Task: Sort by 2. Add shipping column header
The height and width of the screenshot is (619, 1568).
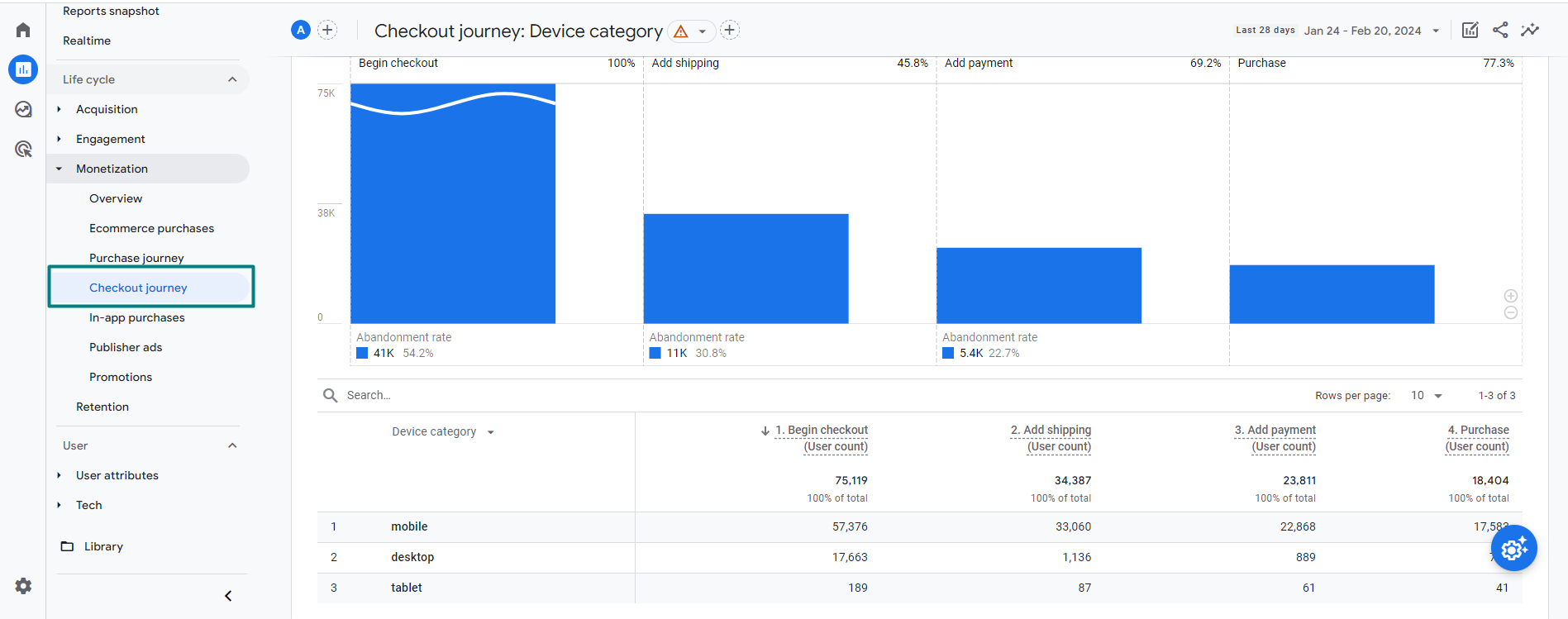Action: coord(1051,438)
